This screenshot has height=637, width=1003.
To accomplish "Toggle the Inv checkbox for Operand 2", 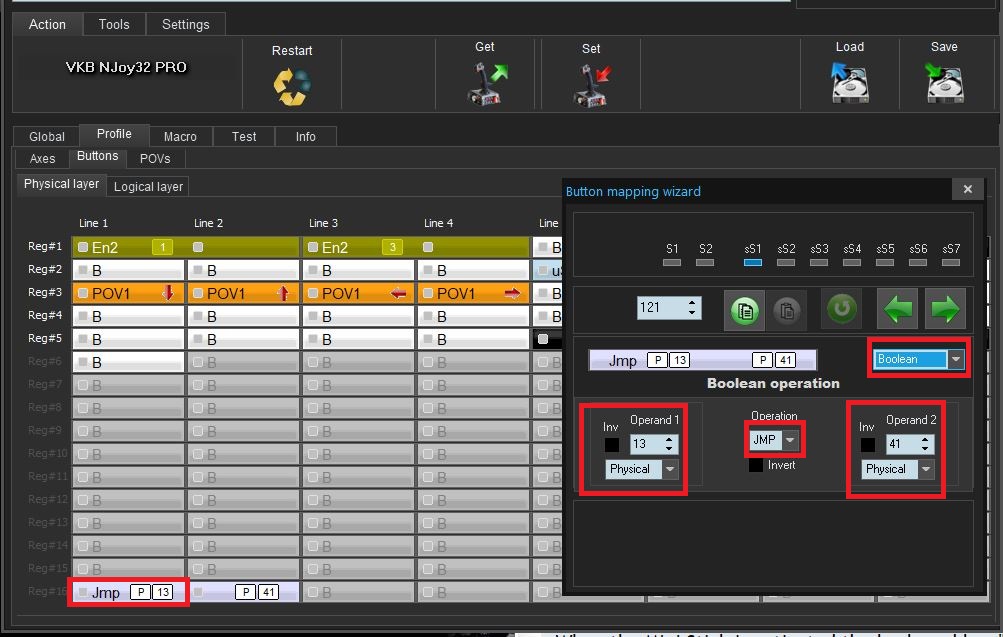I will pos(867,445).
